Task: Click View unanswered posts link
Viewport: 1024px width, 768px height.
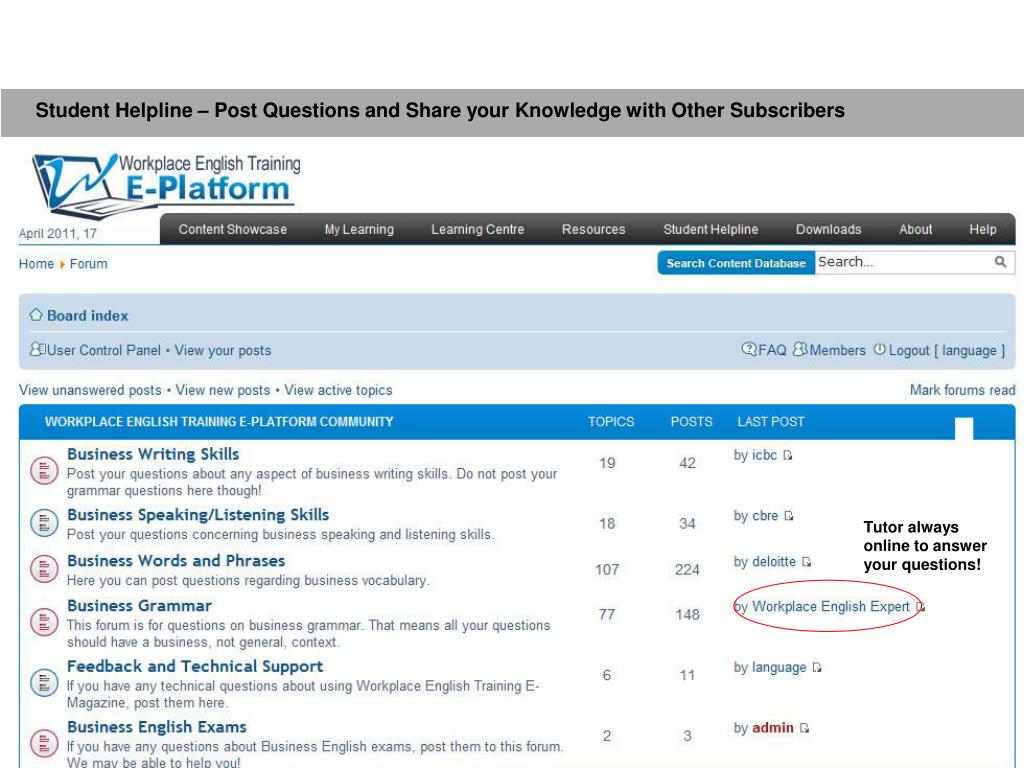Action: point(90,390)
